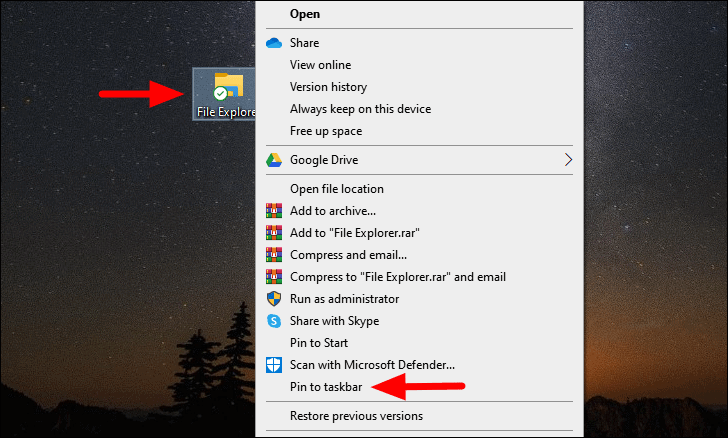The width and height of the screenshot is (728, 438).
Task: Click the Google Drive triangle icon
Action: pyautogui.click(x=274, y=160)
